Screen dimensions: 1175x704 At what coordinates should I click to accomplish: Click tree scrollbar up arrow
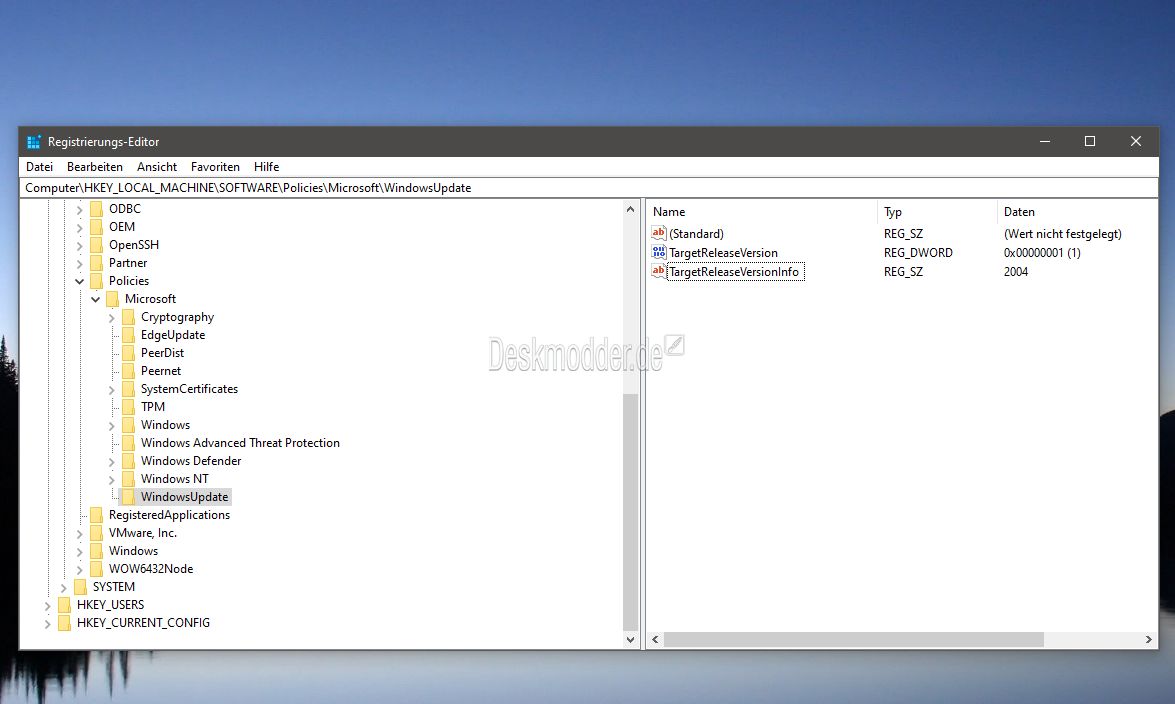[630, 210]
